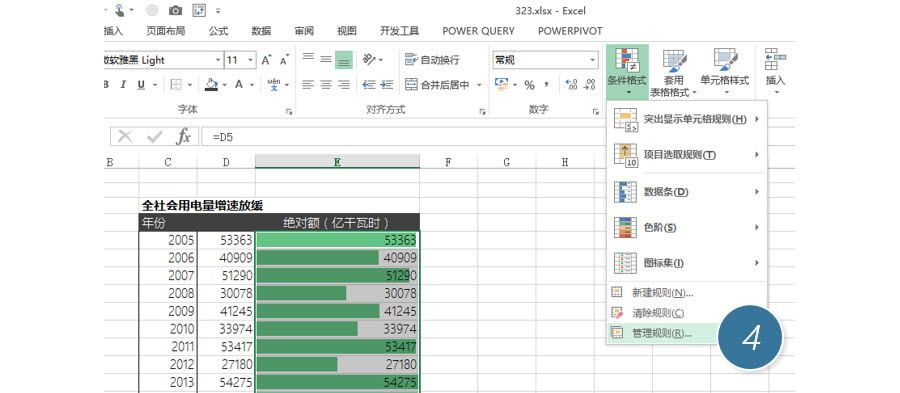
Task: Center text horizontally
Action: pos(326,85)
